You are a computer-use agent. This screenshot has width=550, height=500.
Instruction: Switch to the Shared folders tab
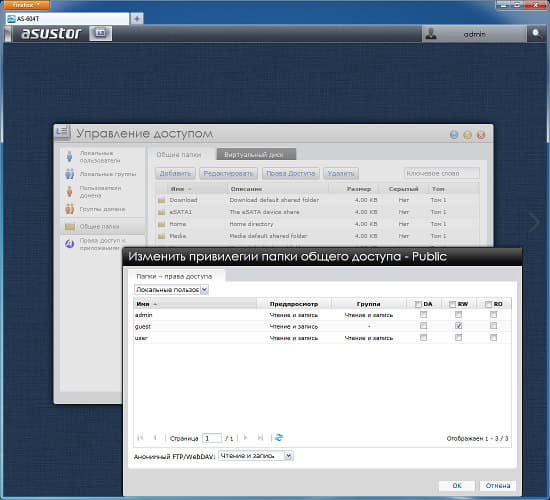pos(179,155)
